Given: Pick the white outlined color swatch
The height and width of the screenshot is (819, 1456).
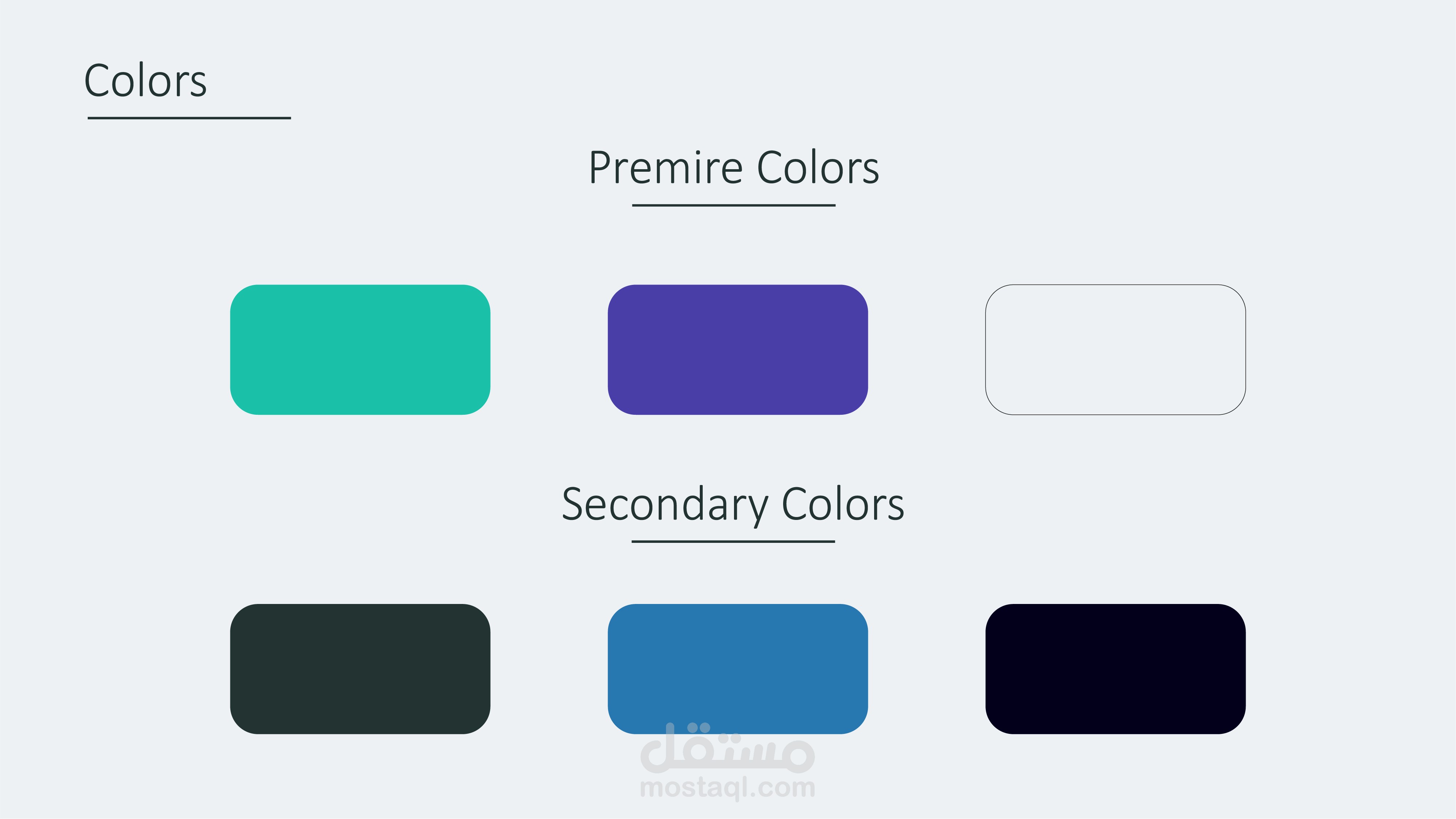Looking at the screenshot, I should (1115, 349).
